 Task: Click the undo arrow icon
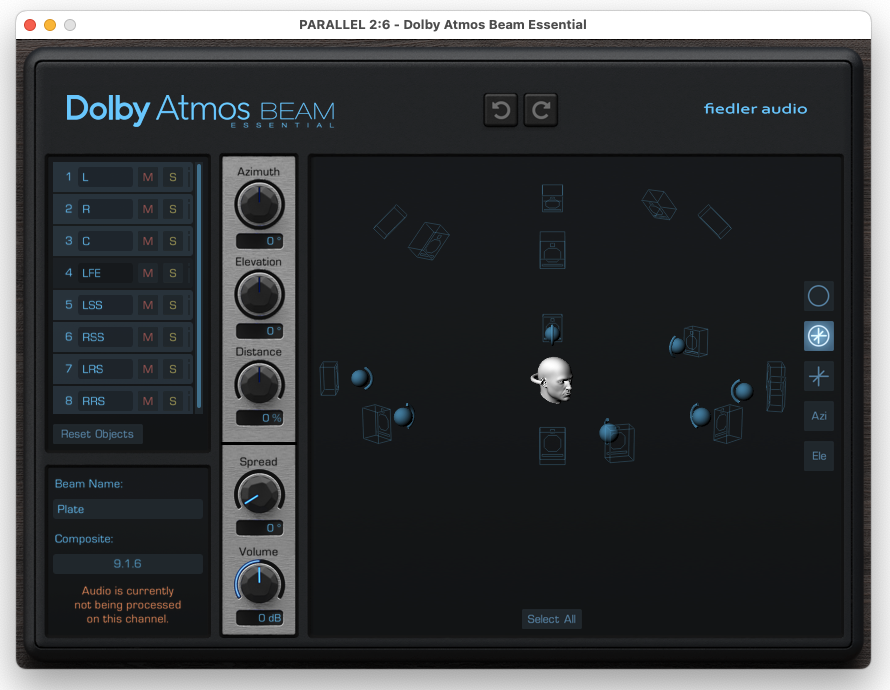[500, 110]
